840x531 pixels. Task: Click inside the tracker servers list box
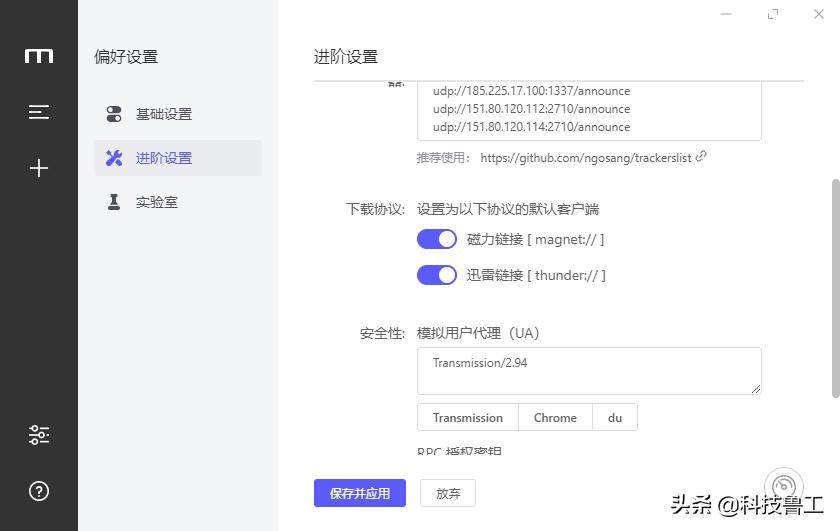coord(589,111)
